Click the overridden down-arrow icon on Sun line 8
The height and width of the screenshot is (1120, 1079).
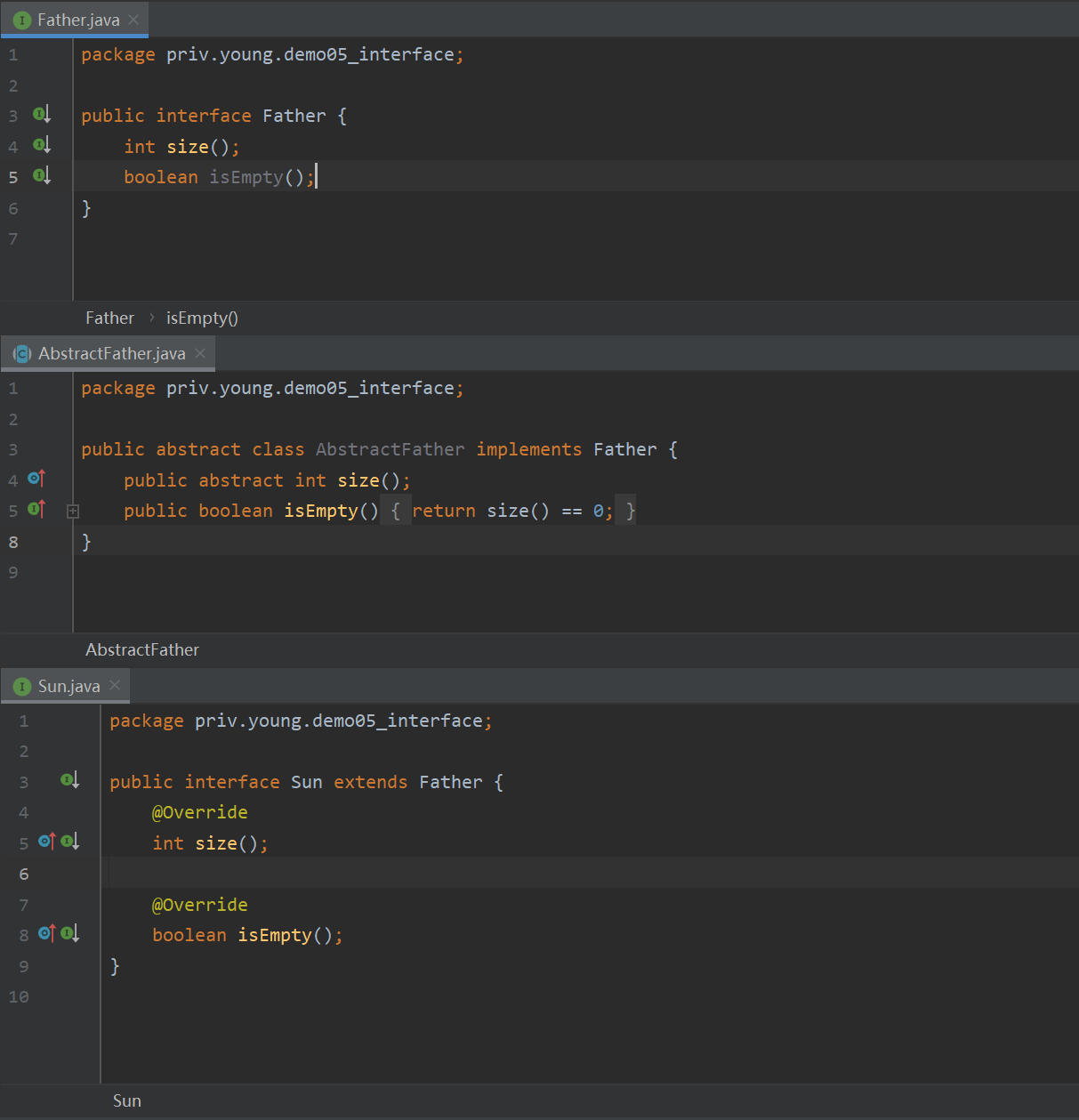point(70,933)
